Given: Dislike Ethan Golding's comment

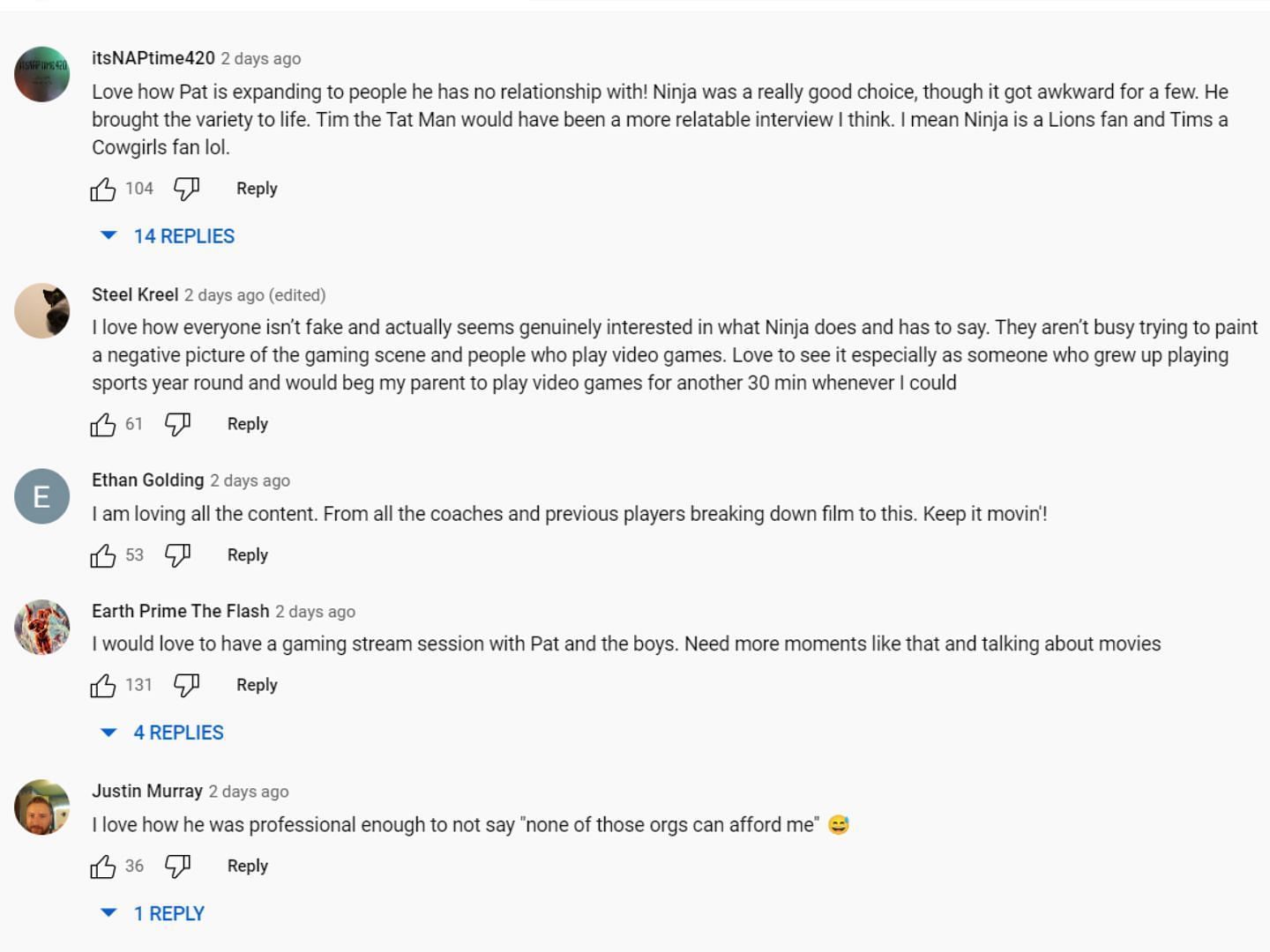Looking at the screenshot, I should coord(177,555).
